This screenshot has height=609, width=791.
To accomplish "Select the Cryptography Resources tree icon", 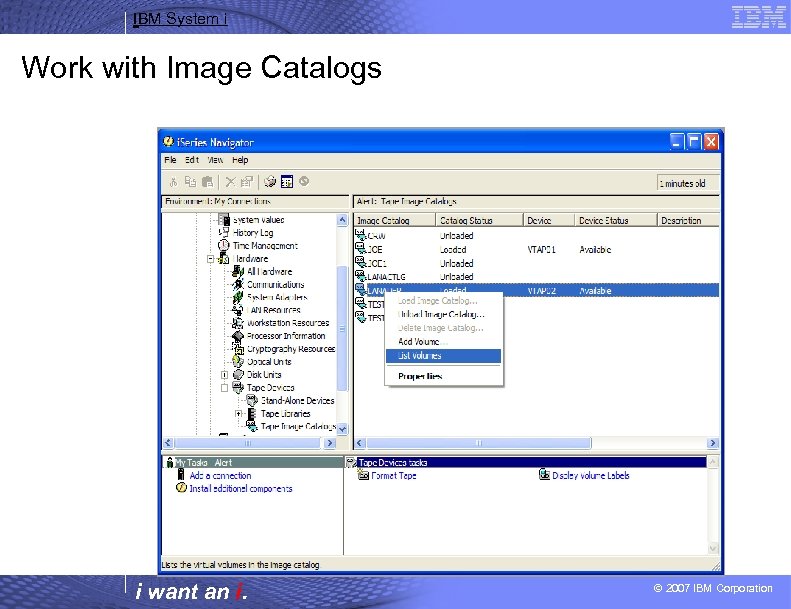I will point(238,349).
